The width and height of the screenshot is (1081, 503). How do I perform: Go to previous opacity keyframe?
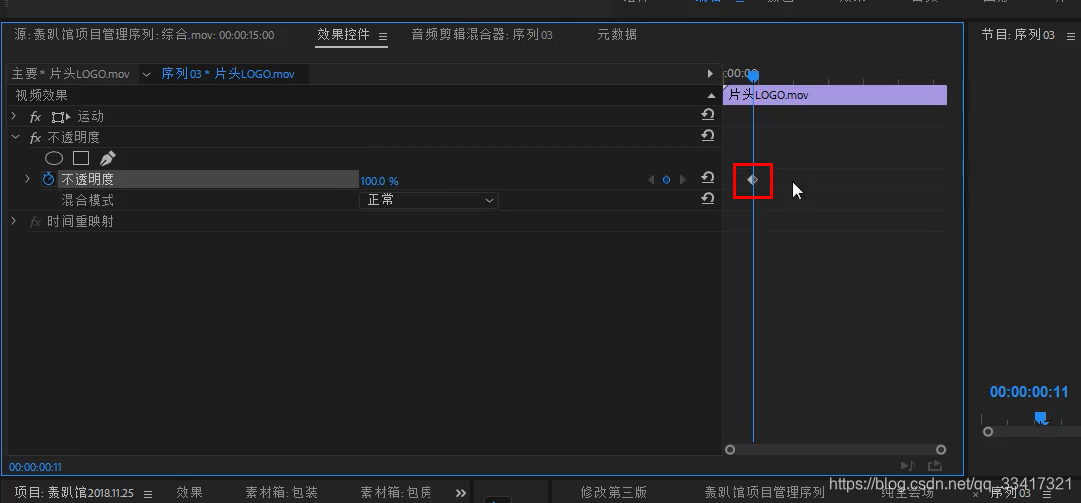pyautogui.click(x=651, y=180)
